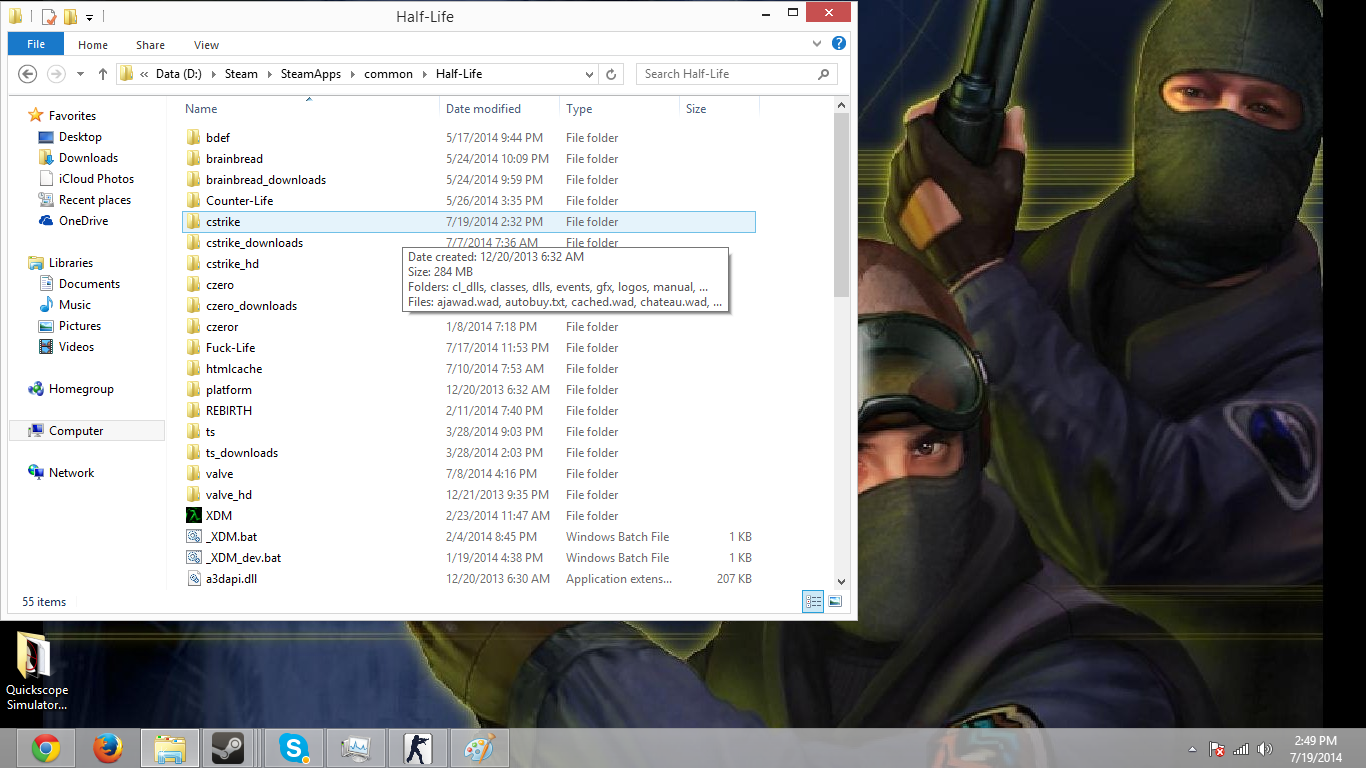Open OneDrive in the navigation pane

pyautogui.click(x=83, y=221)
